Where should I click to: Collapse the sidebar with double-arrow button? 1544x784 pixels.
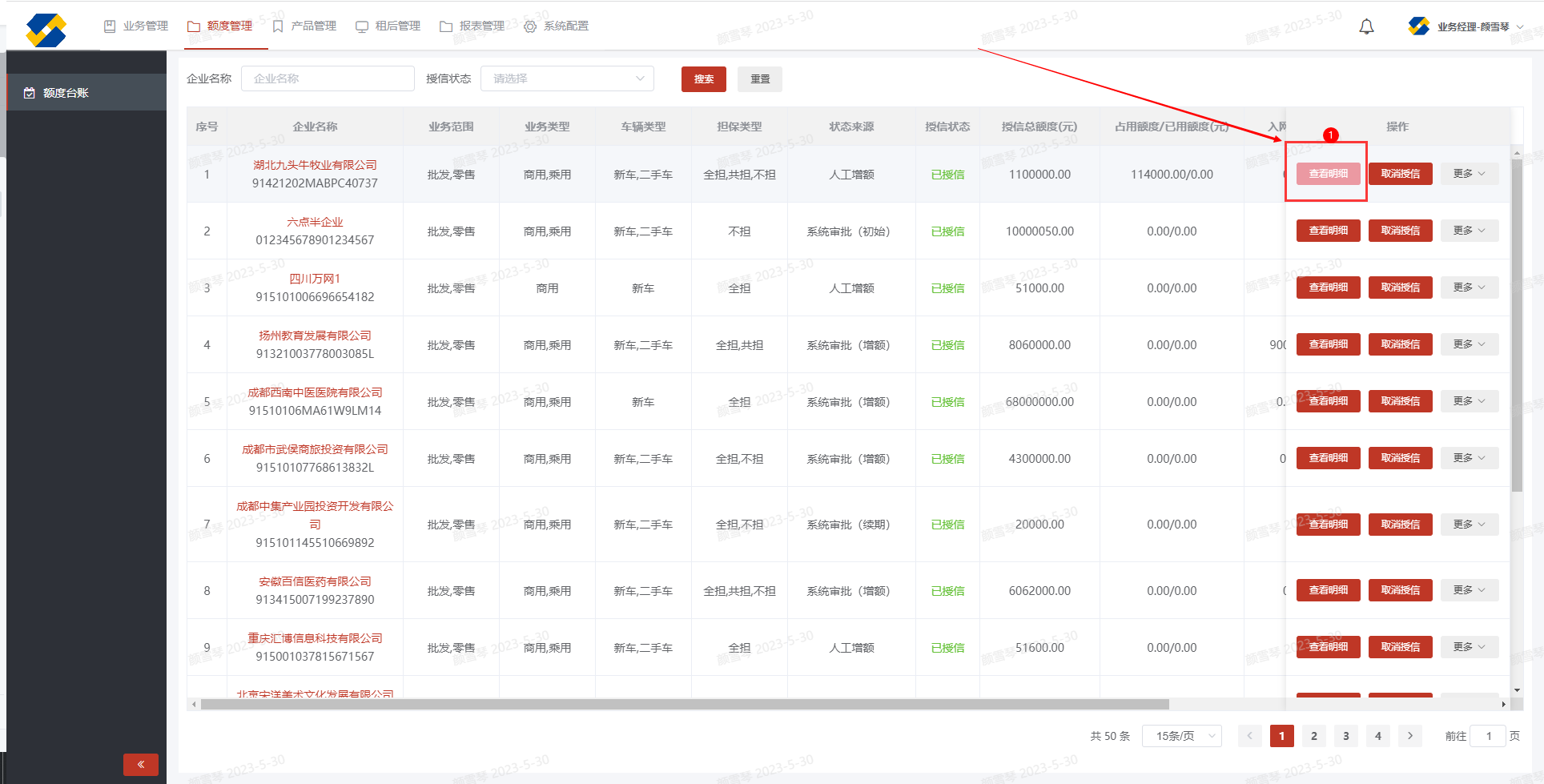click(140, 764)
